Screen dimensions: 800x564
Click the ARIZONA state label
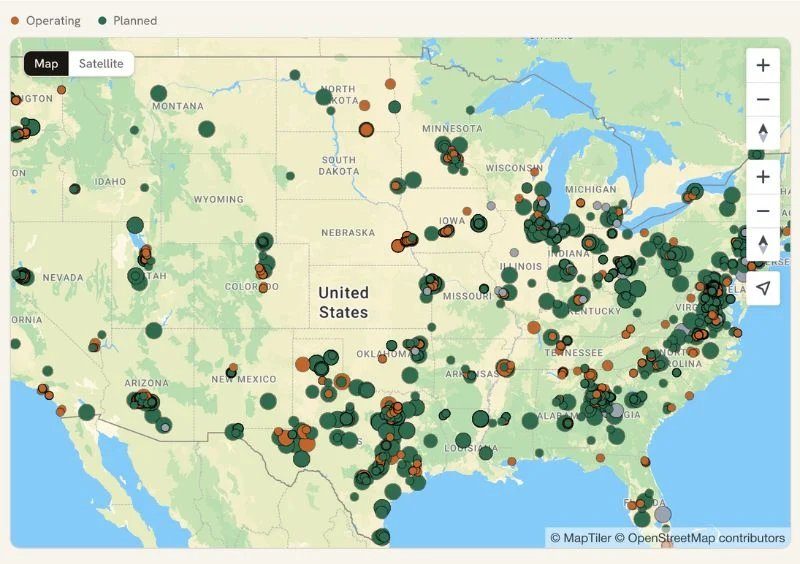coord(146,383)
